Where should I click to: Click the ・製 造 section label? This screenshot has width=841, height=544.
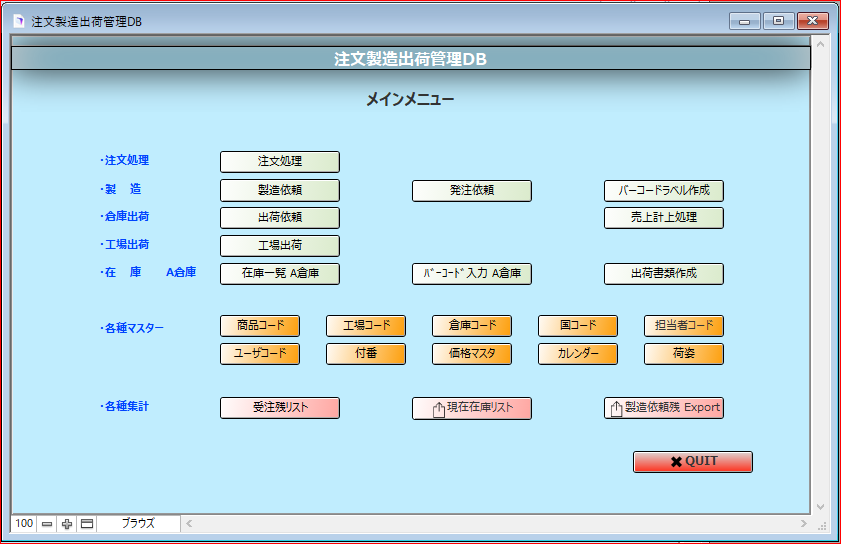(121, 189)
